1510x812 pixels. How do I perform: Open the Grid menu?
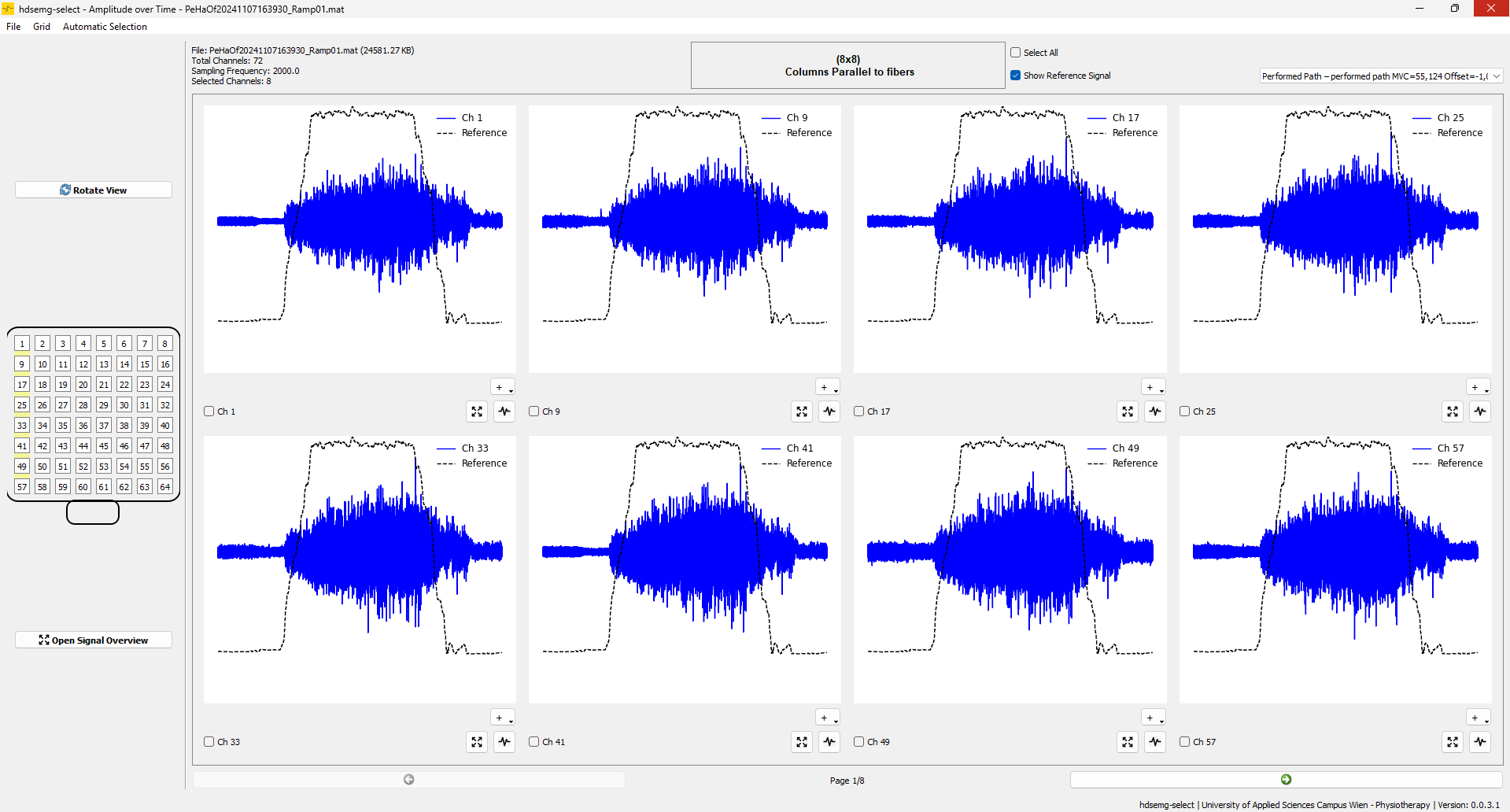[x=42, y=27]
